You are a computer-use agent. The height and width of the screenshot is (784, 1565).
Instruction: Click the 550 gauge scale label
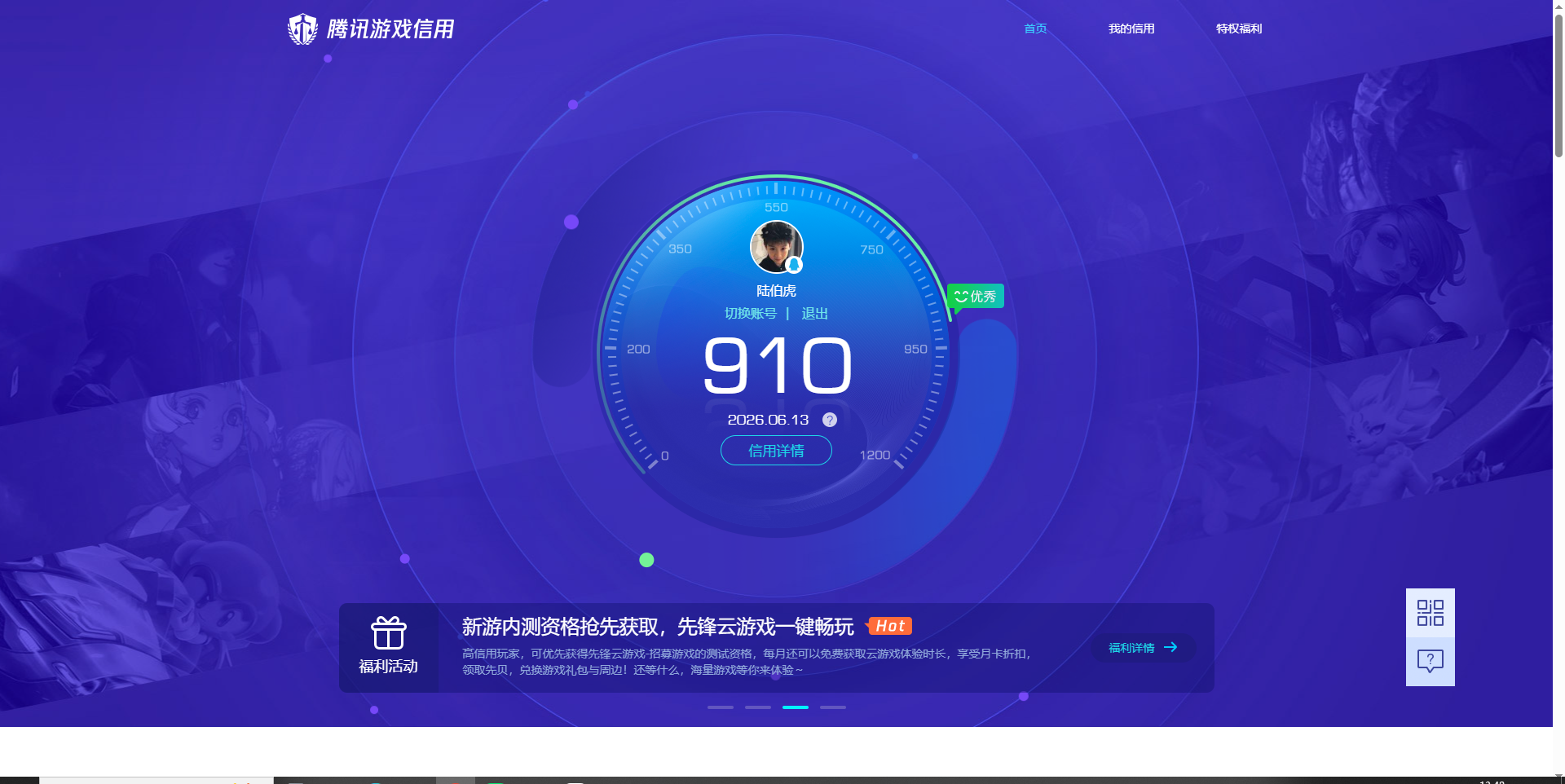point(776,207)
